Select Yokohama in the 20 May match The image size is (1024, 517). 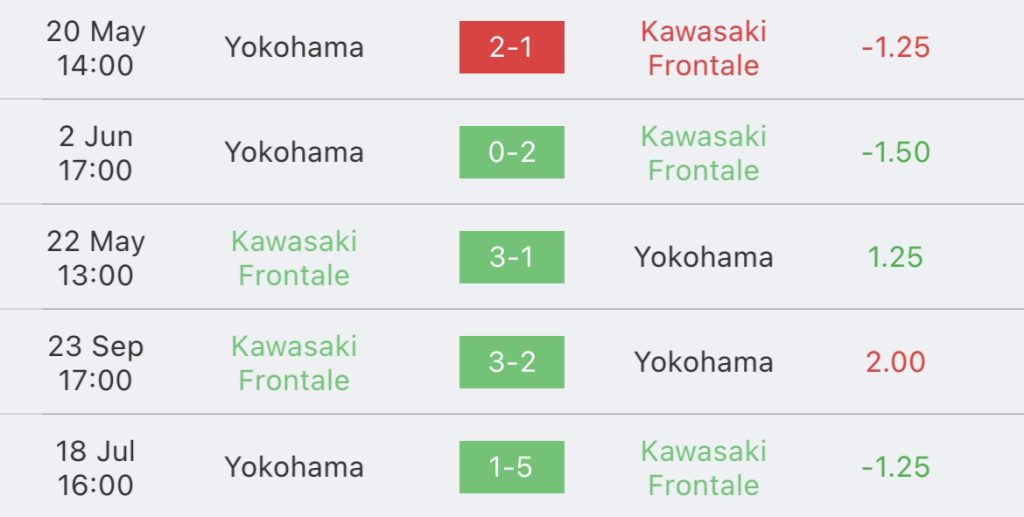pos(294,47)
